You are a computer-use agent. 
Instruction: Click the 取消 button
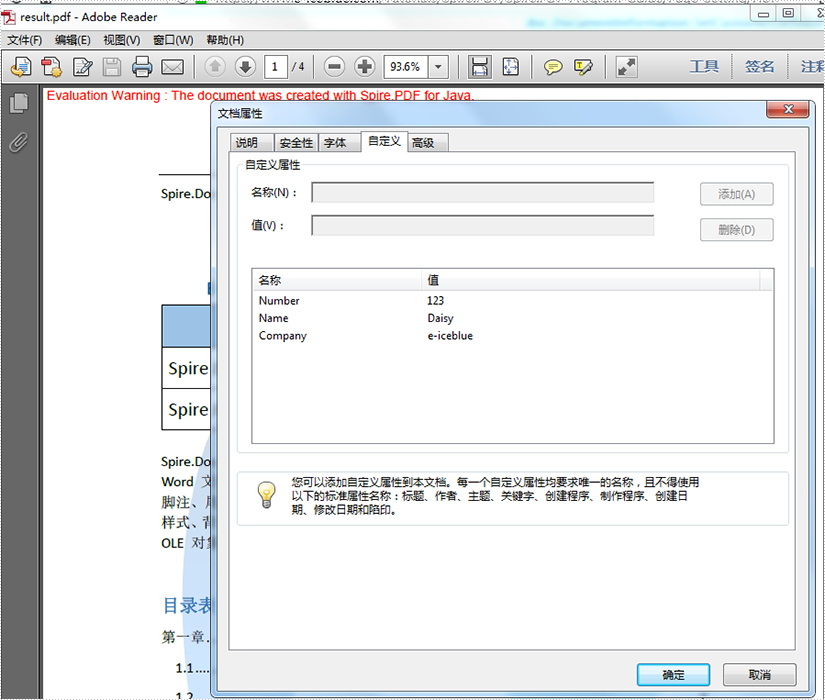pos(759,675)
